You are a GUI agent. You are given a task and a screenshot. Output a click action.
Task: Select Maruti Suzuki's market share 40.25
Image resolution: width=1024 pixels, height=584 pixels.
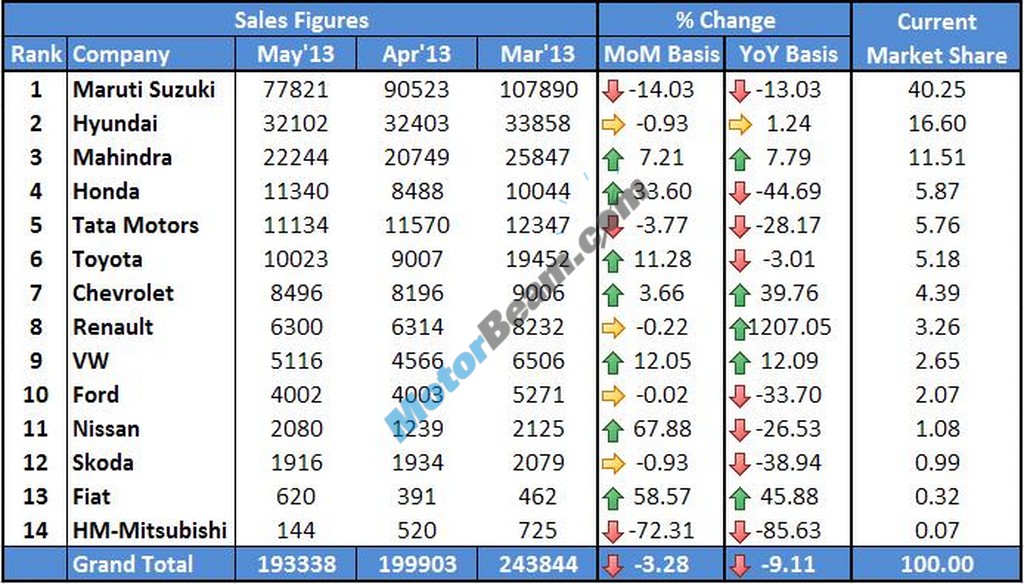(936, 89)
